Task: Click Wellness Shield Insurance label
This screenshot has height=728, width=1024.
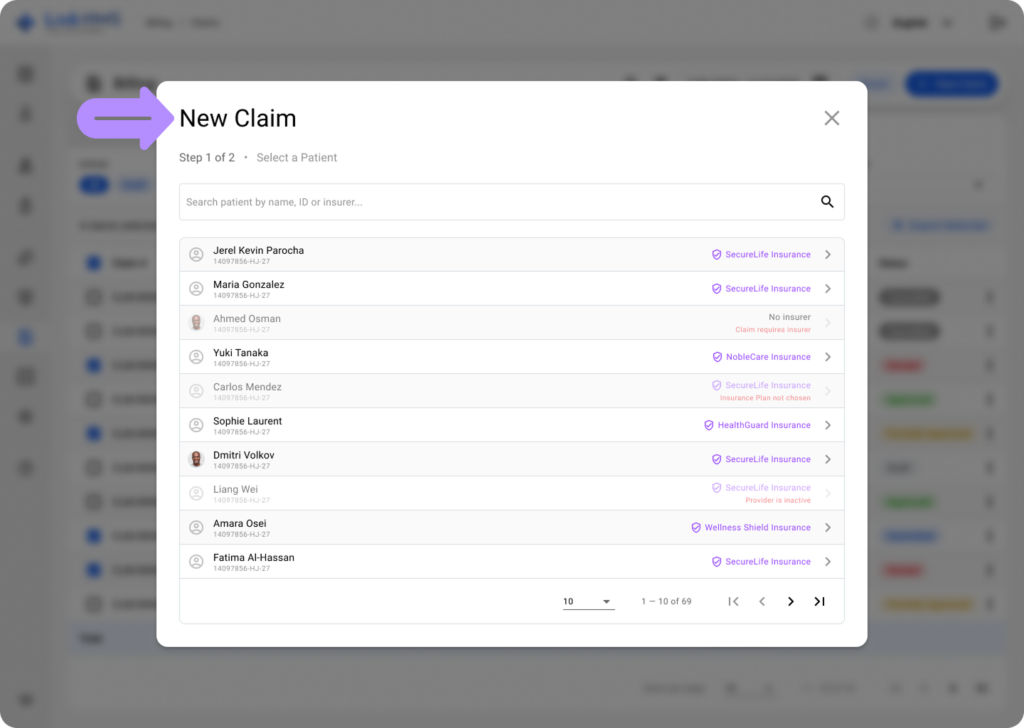Action: (750, 528)
